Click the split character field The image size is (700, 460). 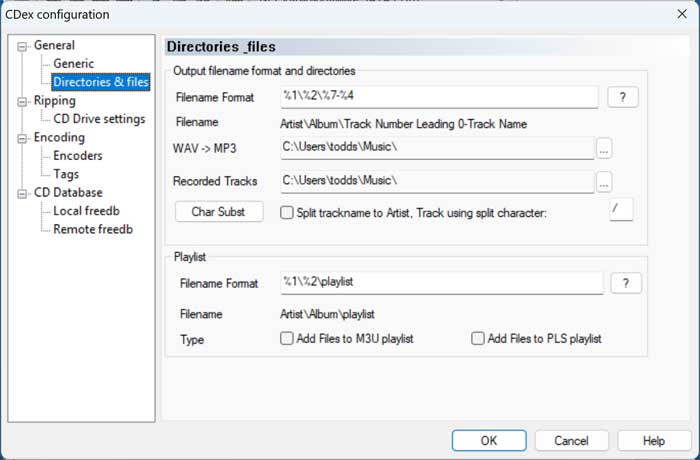coord(621,209)
